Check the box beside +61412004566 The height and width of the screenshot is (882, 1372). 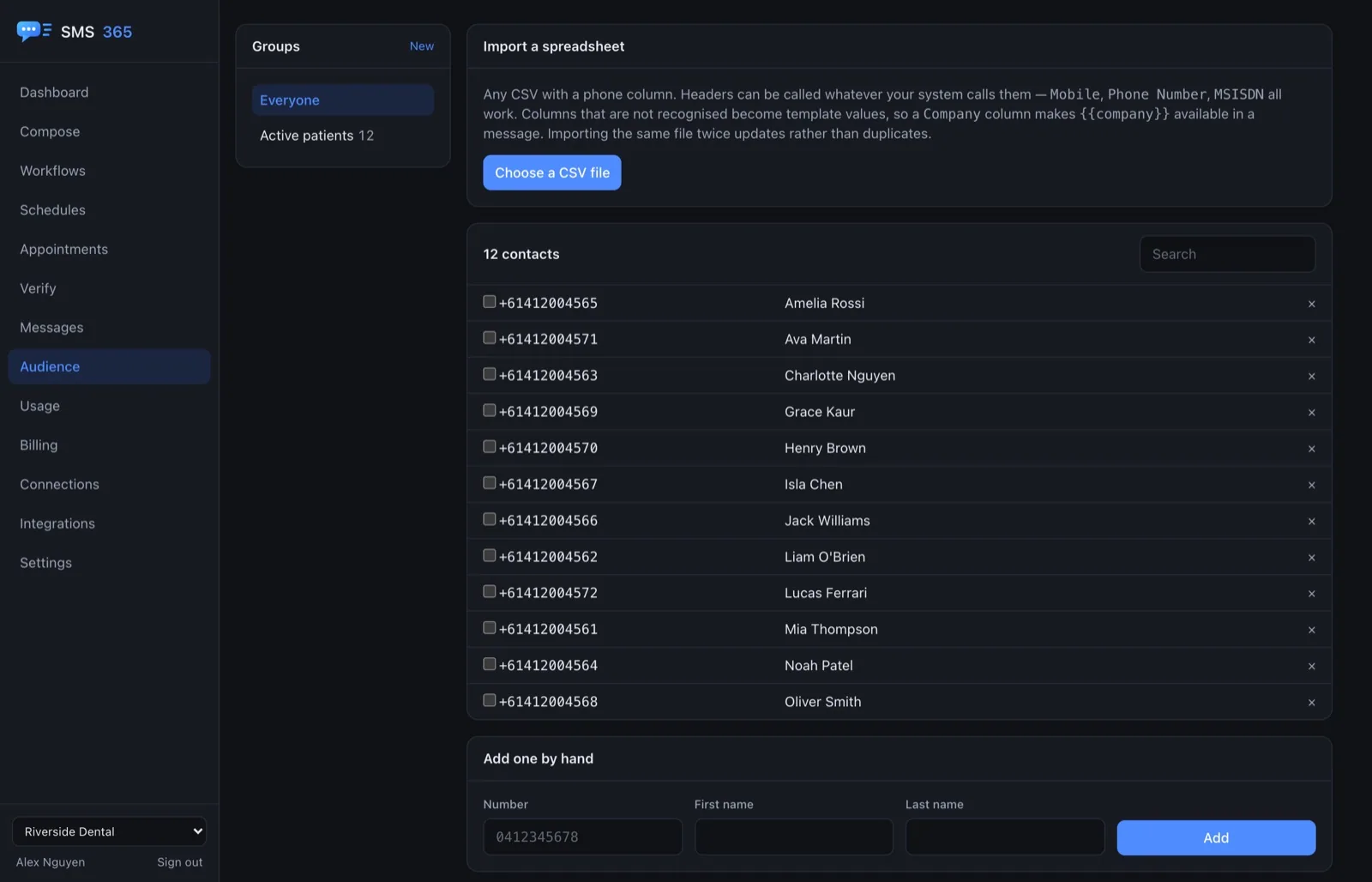pyautogui.click(x=490, y=519)
